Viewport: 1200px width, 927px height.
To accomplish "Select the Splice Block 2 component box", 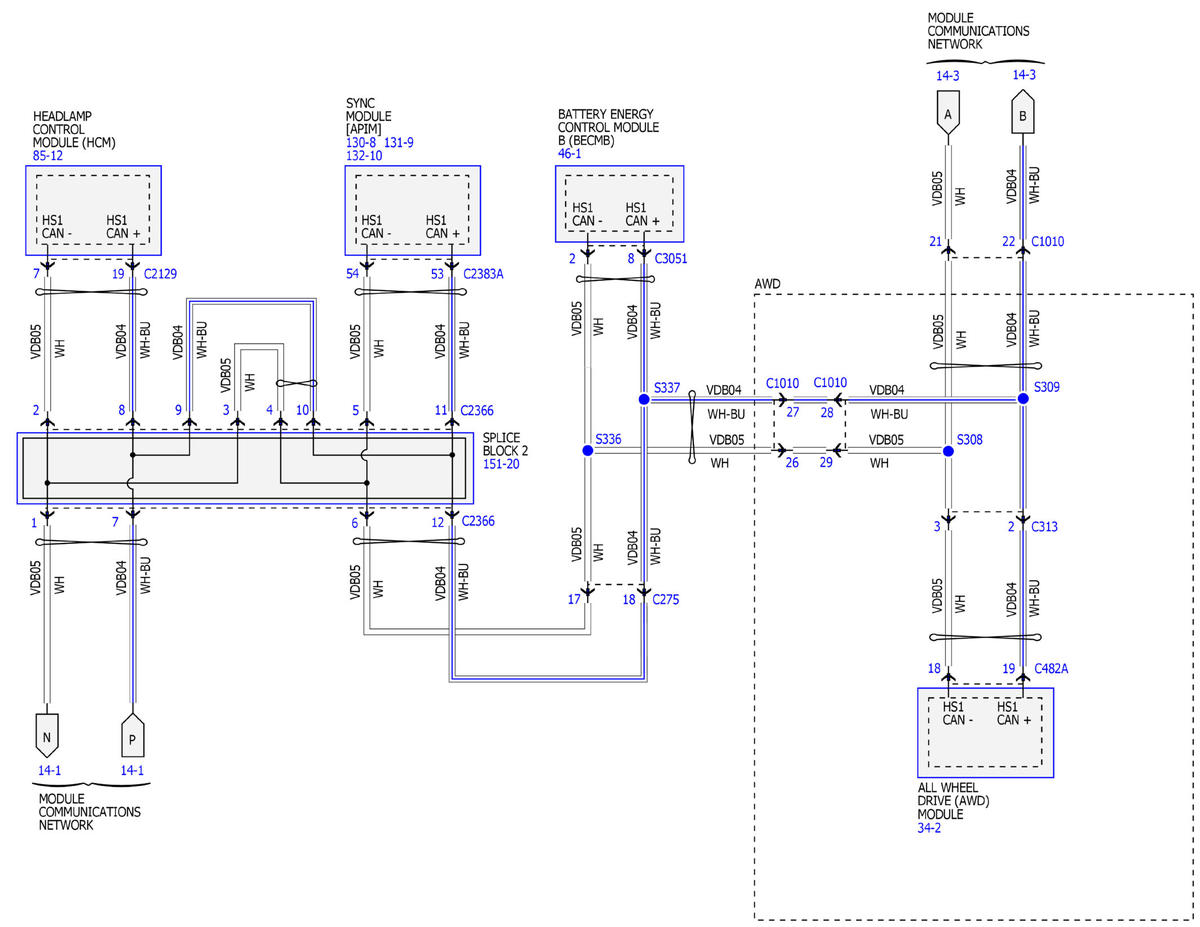I will click(245, 468).
